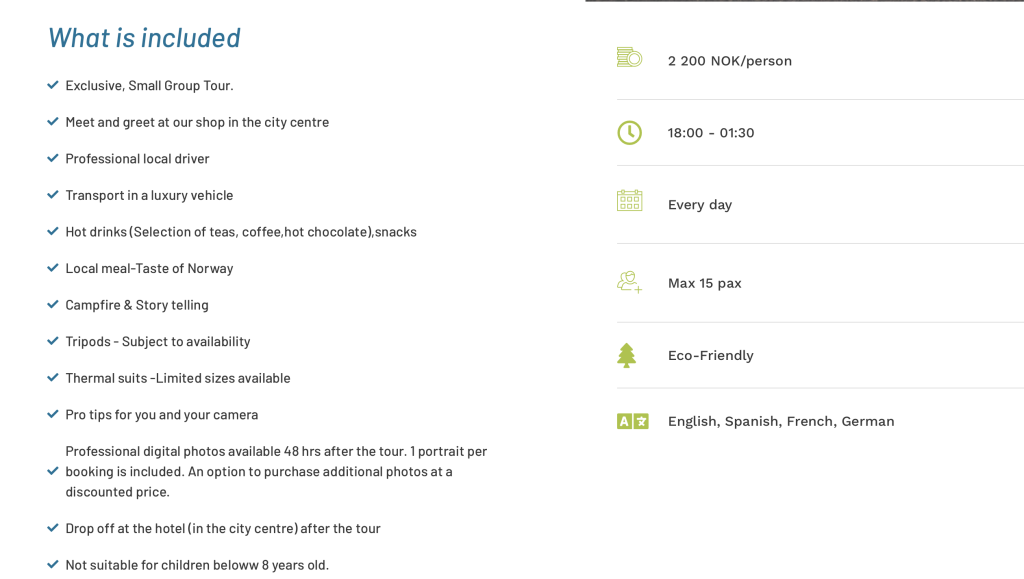Click Thermal suits -Limited sizes available item
Viewport: 1024px width, 579px height.
point(178,378)
